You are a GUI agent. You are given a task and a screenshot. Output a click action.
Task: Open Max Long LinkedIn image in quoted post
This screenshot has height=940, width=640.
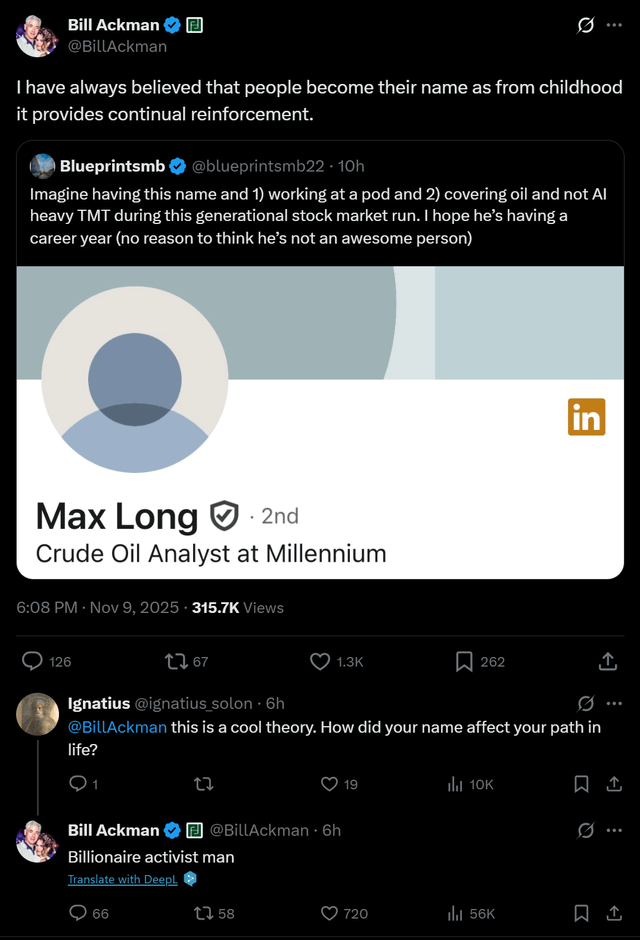tap(320, 422)
